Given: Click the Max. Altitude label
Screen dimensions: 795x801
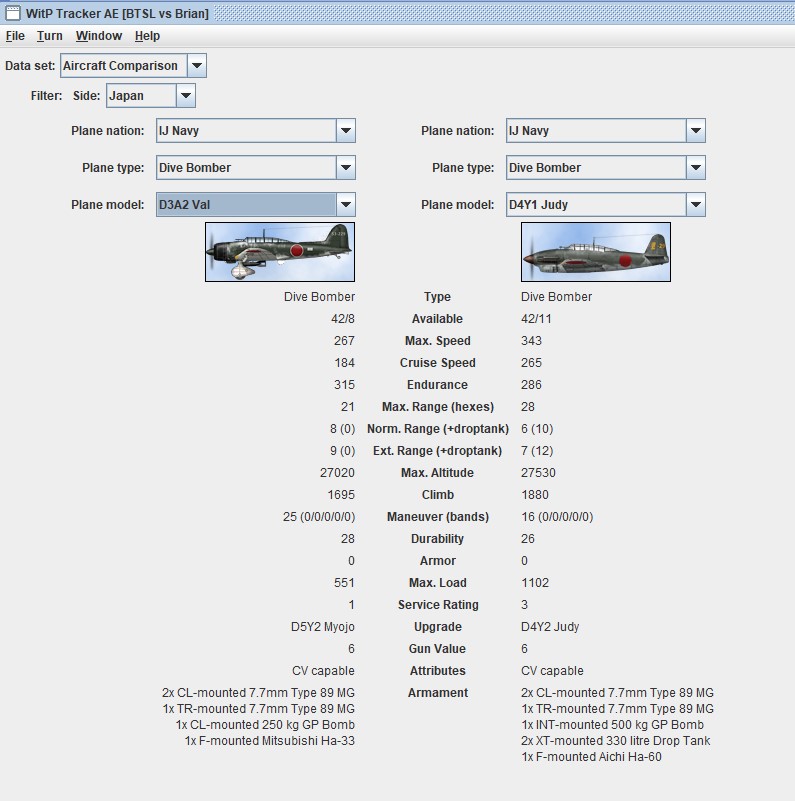Looking at the screenshot, I should click(437, 473).
